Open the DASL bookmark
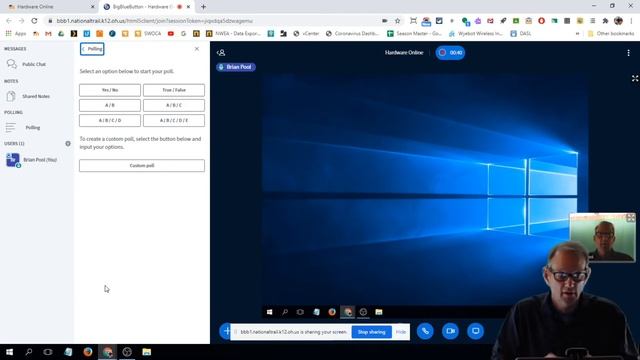The height and width of the screenshot is (360, 640). tap(521, 33)
